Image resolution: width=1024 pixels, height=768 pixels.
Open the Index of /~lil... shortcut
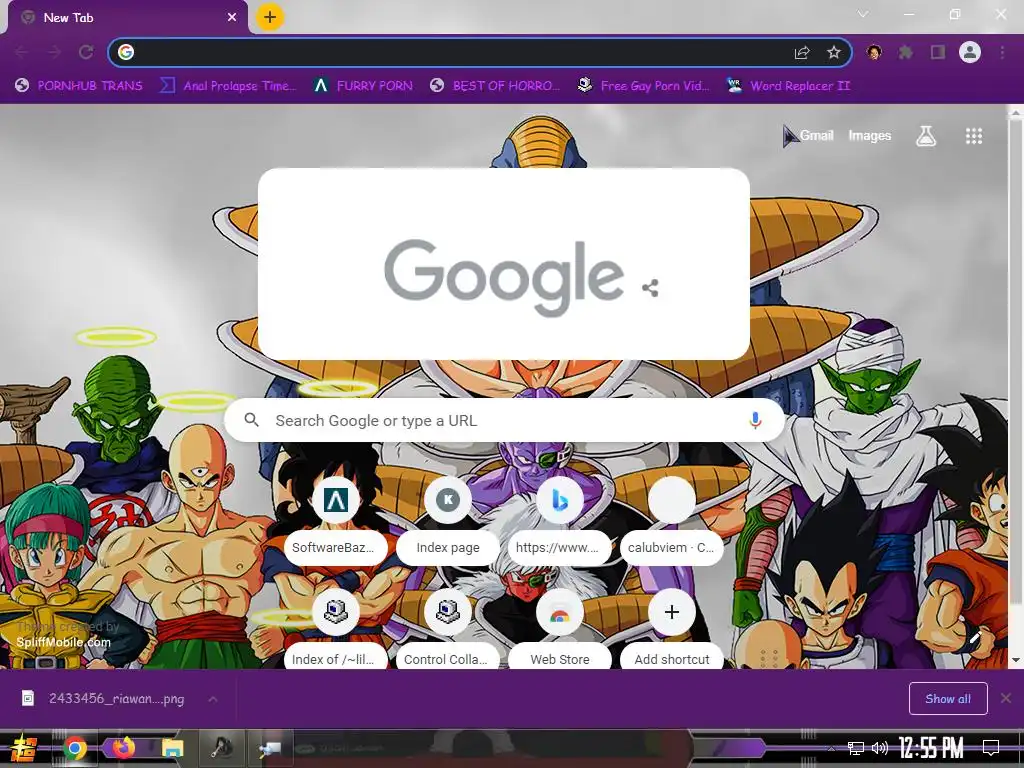pos(336,628)
